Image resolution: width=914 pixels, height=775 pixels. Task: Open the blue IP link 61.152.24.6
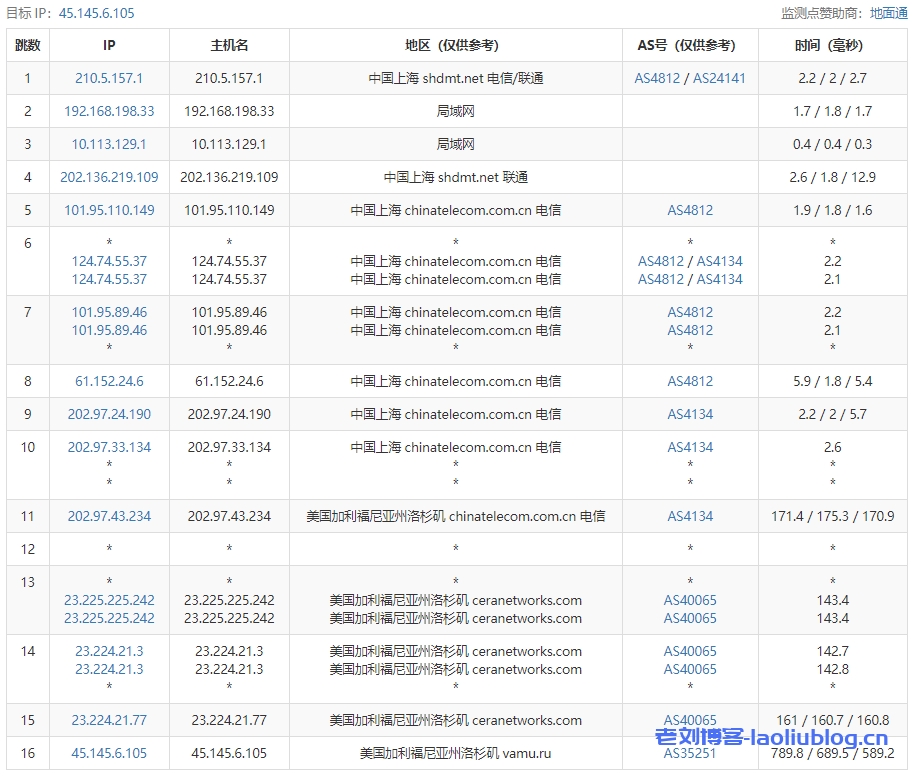[109, 381]
